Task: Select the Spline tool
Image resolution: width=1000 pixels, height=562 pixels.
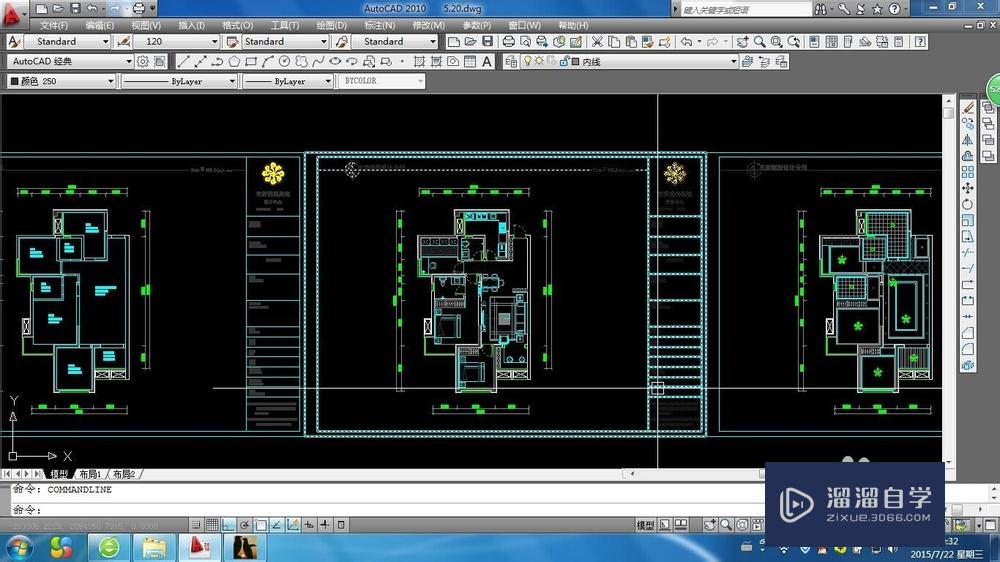Action: [318, 61]
